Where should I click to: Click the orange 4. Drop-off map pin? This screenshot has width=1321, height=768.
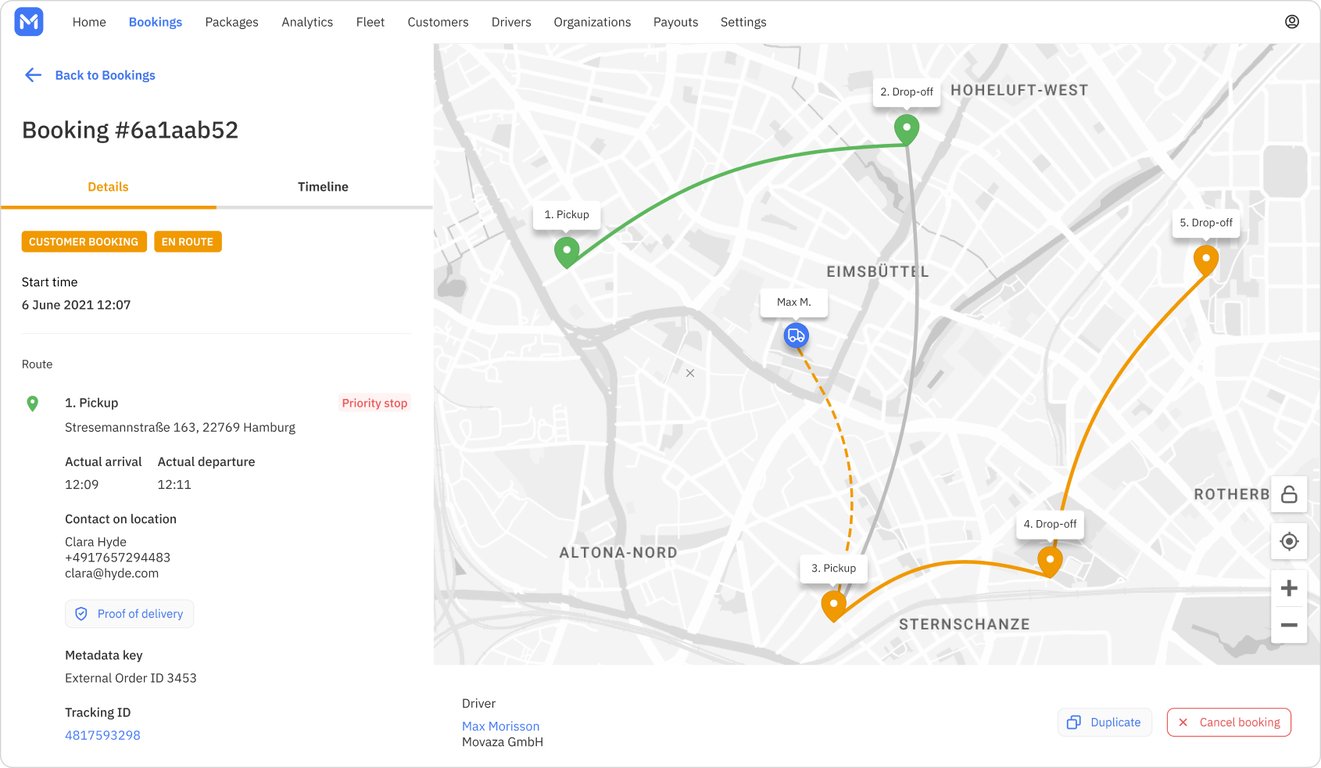point(1049,561)
